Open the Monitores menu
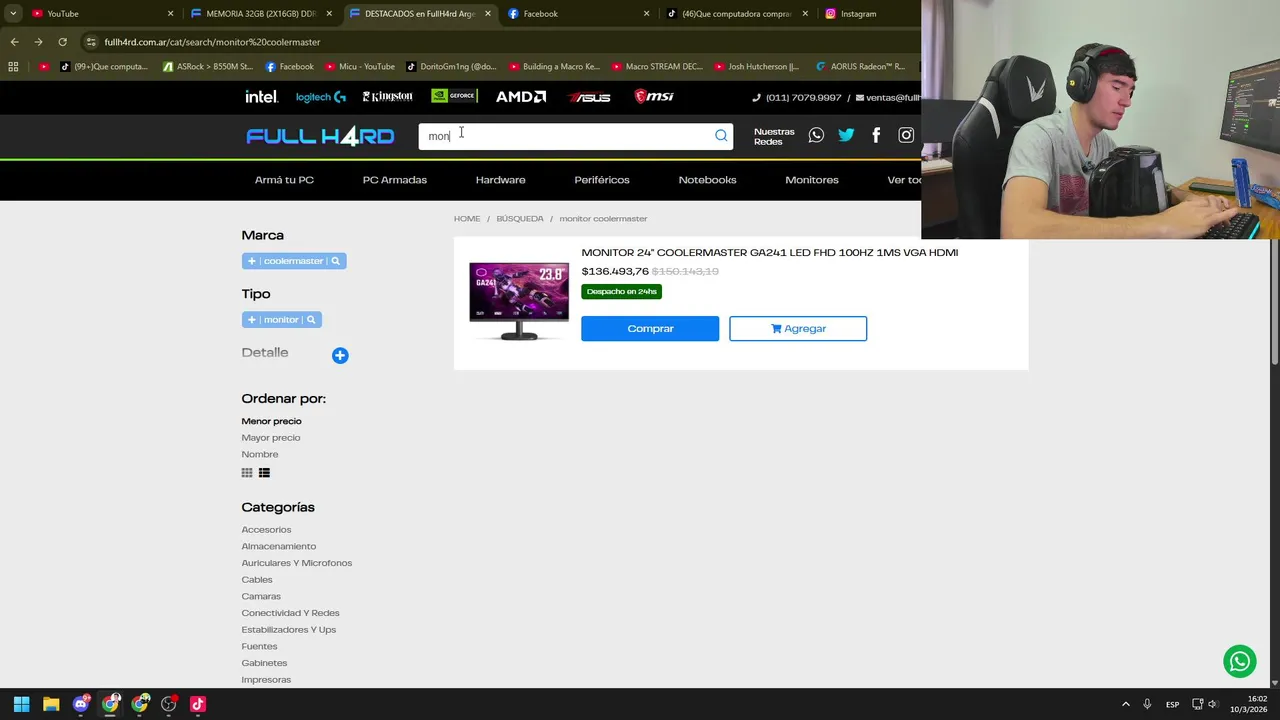 [811, 180]
